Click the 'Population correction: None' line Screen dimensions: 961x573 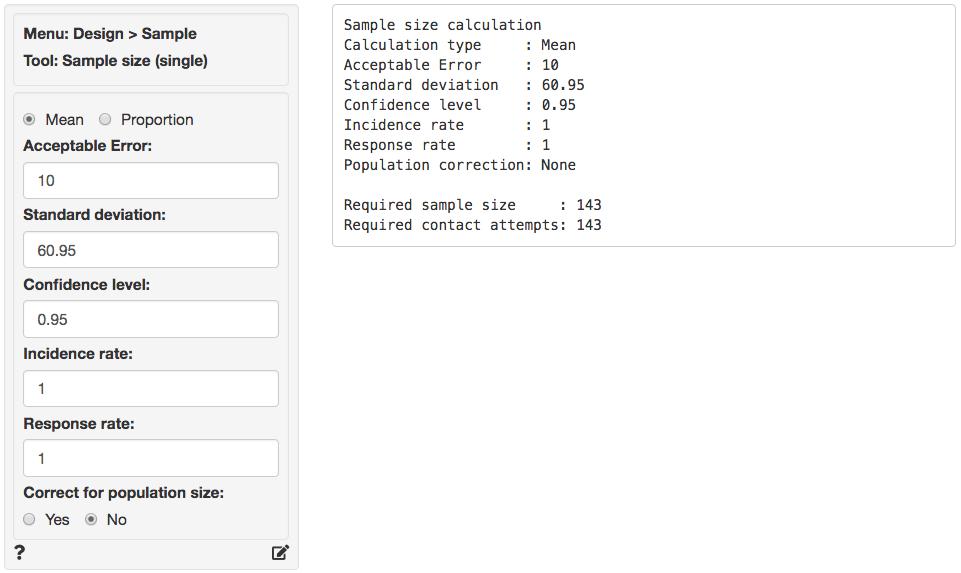click(460, 165)
